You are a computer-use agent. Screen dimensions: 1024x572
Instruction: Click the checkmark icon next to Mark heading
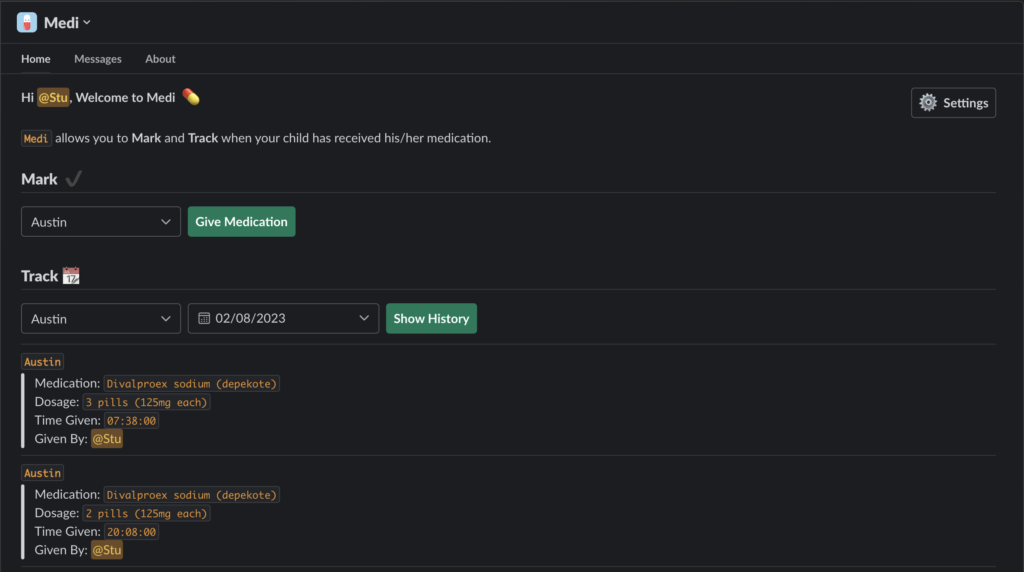[x=73, y=179]
